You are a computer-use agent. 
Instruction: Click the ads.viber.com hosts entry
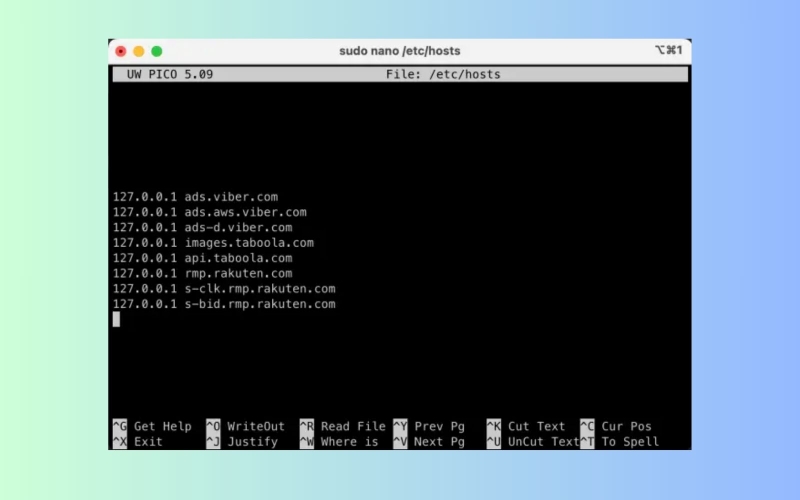pyautogui.click(x=195, y=197)
